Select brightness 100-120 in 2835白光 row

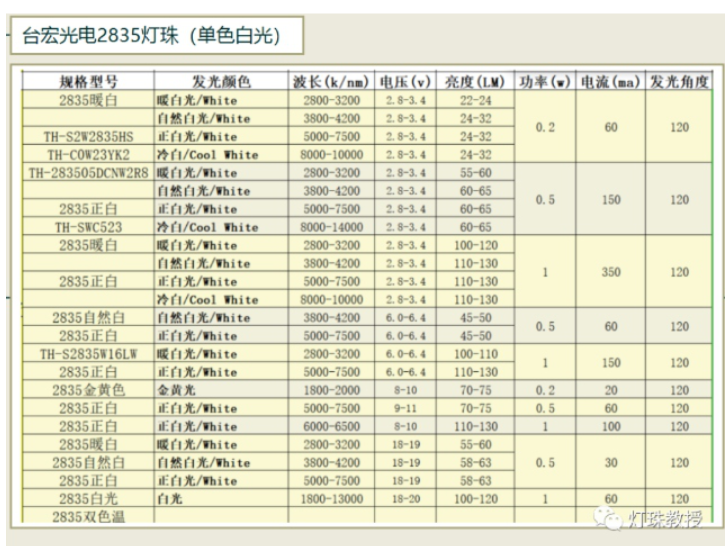(x=476, y=499)
